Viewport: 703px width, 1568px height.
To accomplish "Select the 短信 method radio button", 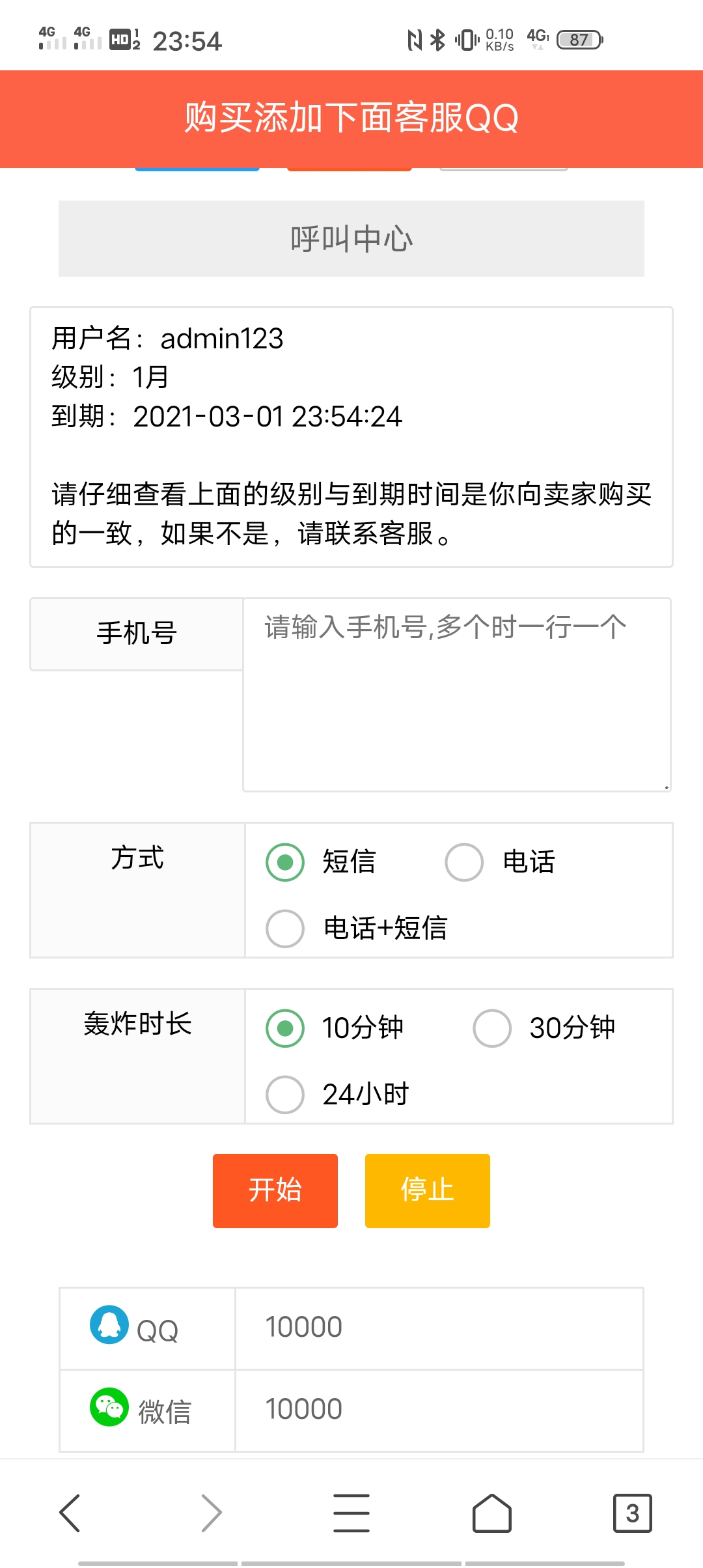I will pyautogui.click(x=284, y=861).
